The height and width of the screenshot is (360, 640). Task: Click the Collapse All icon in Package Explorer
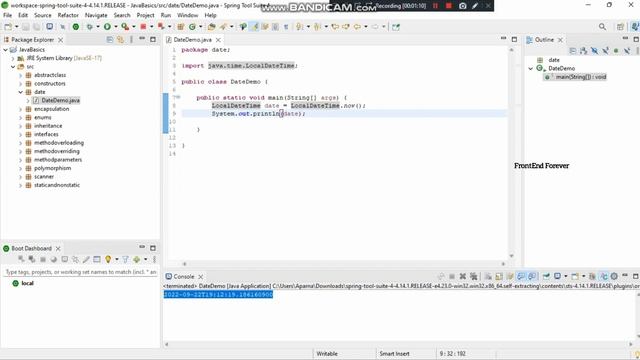[110, 40]
